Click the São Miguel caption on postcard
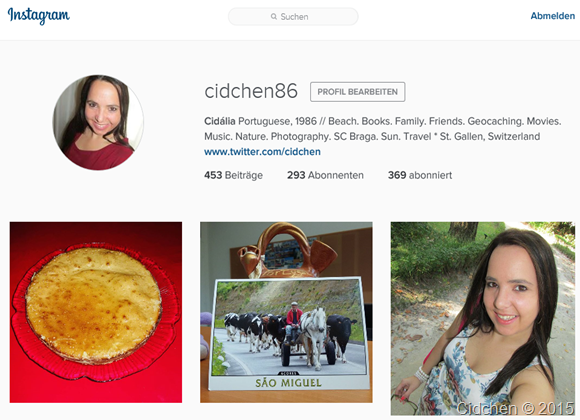Screen dimensions: 580x420 click(288, 383)
